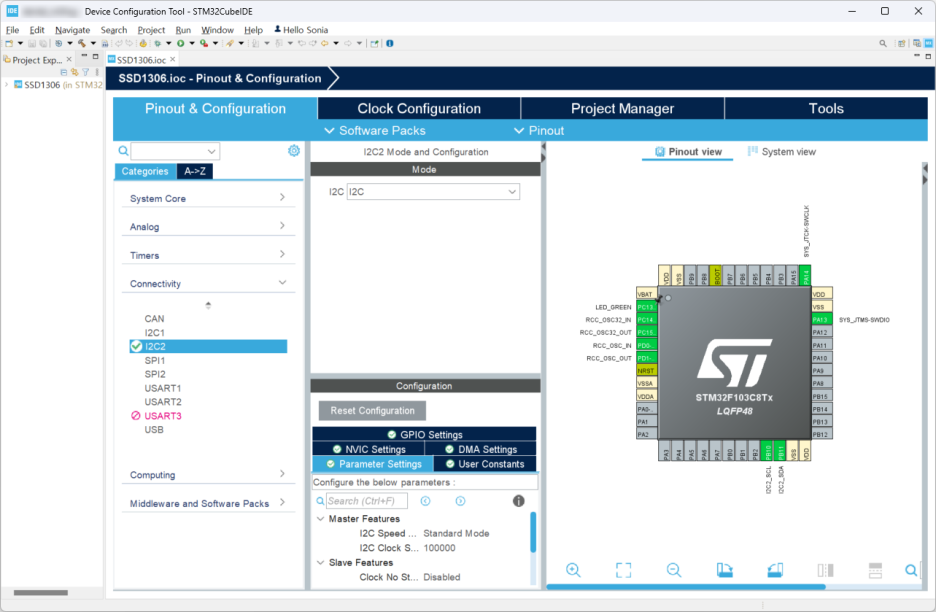This screenshot has height=612, width=936.
Task: Select the A->Z sorting tab
Action: (x=195, y=171)
